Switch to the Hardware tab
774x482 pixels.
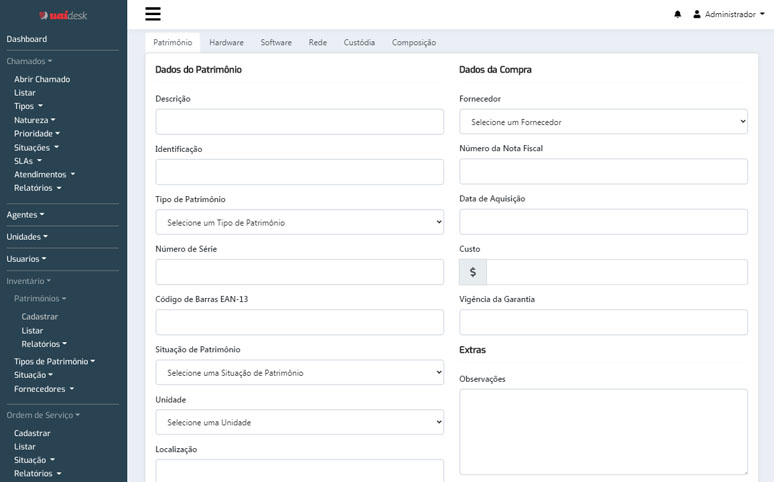(226, 43)
